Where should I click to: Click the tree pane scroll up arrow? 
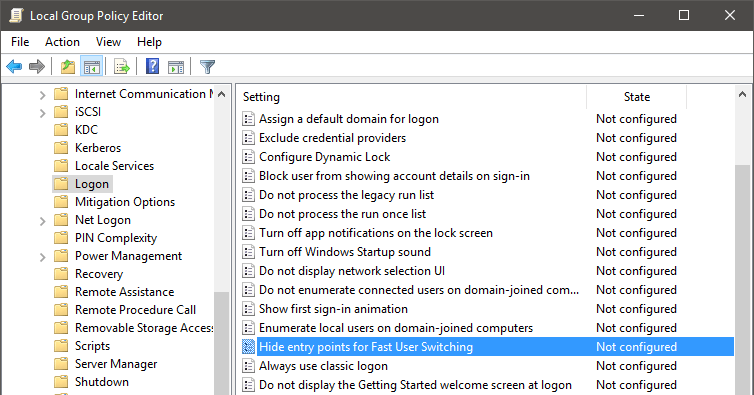[222, 94]
